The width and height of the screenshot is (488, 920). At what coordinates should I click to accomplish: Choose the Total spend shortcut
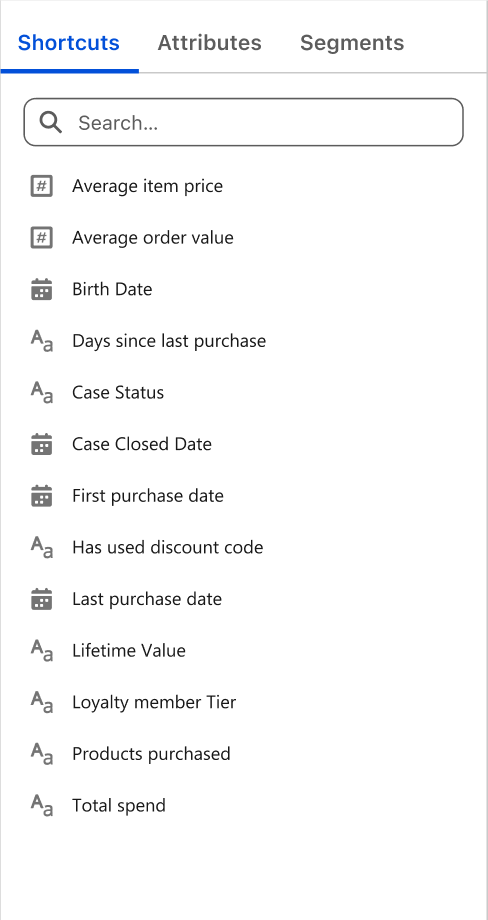pos(243,806)
